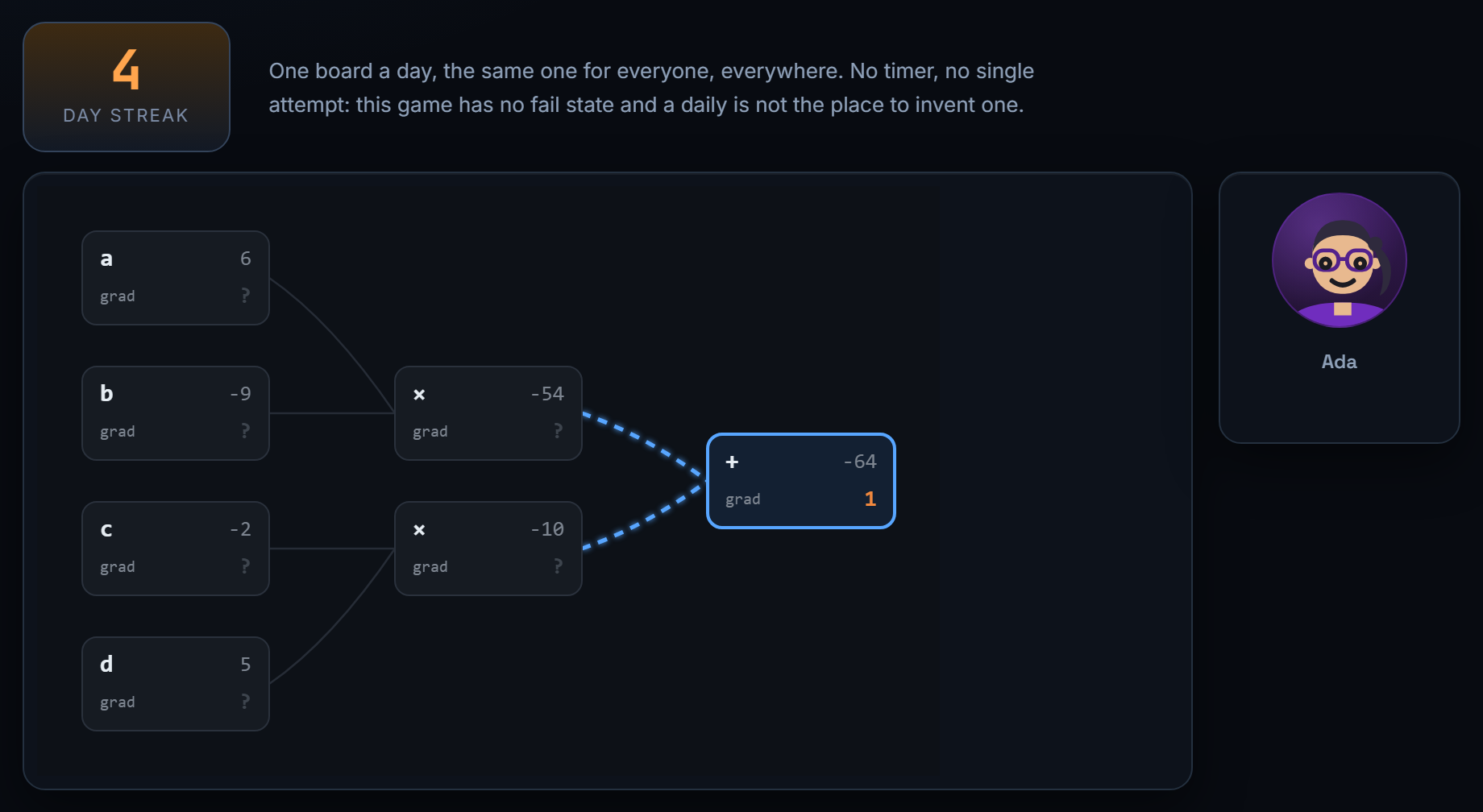The width and height of the screenshot is (1483, 812).
Task: Click Ada's avatar picture
Action: (x=1339, y=260)
